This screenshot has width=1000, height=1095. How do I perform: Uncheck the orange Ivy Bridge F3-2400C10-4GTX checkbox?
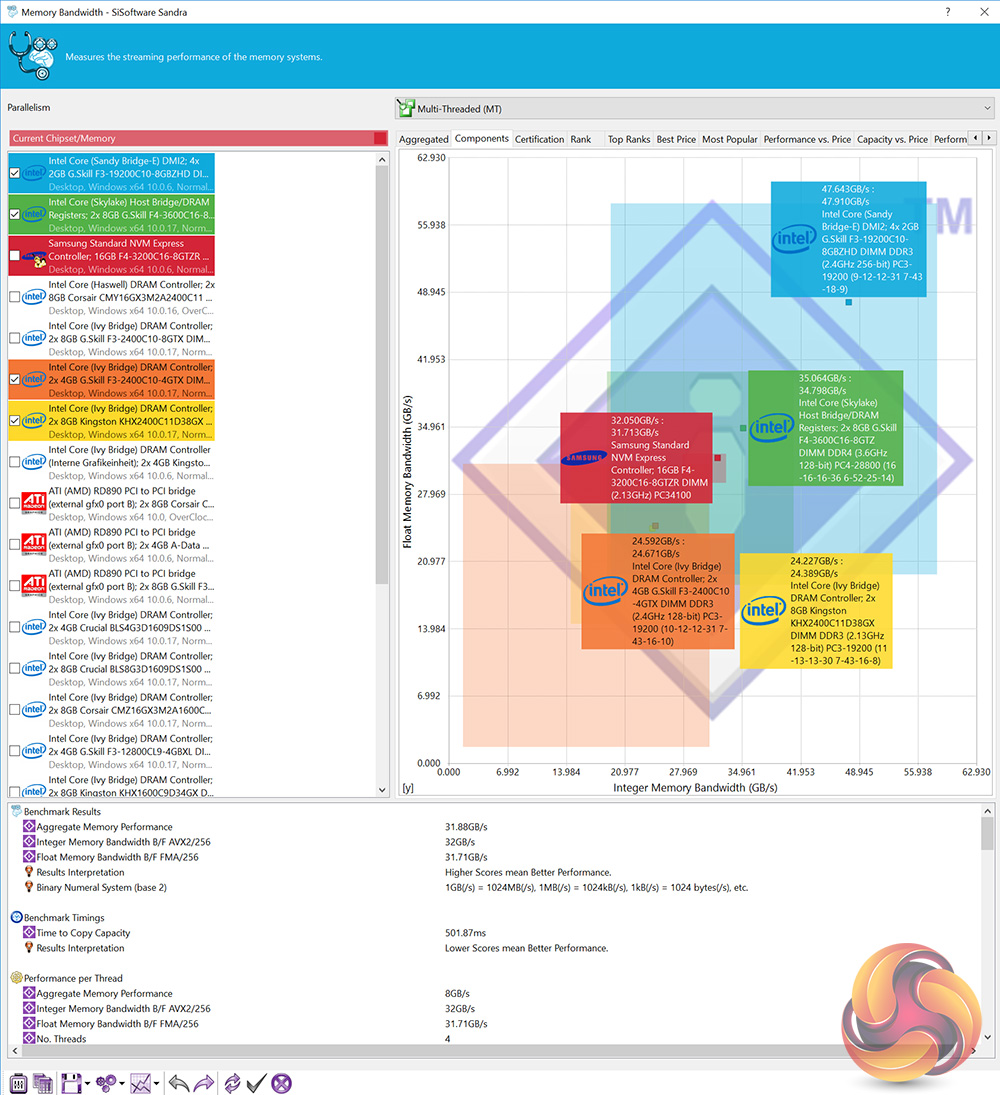click(x=15, y=379)
